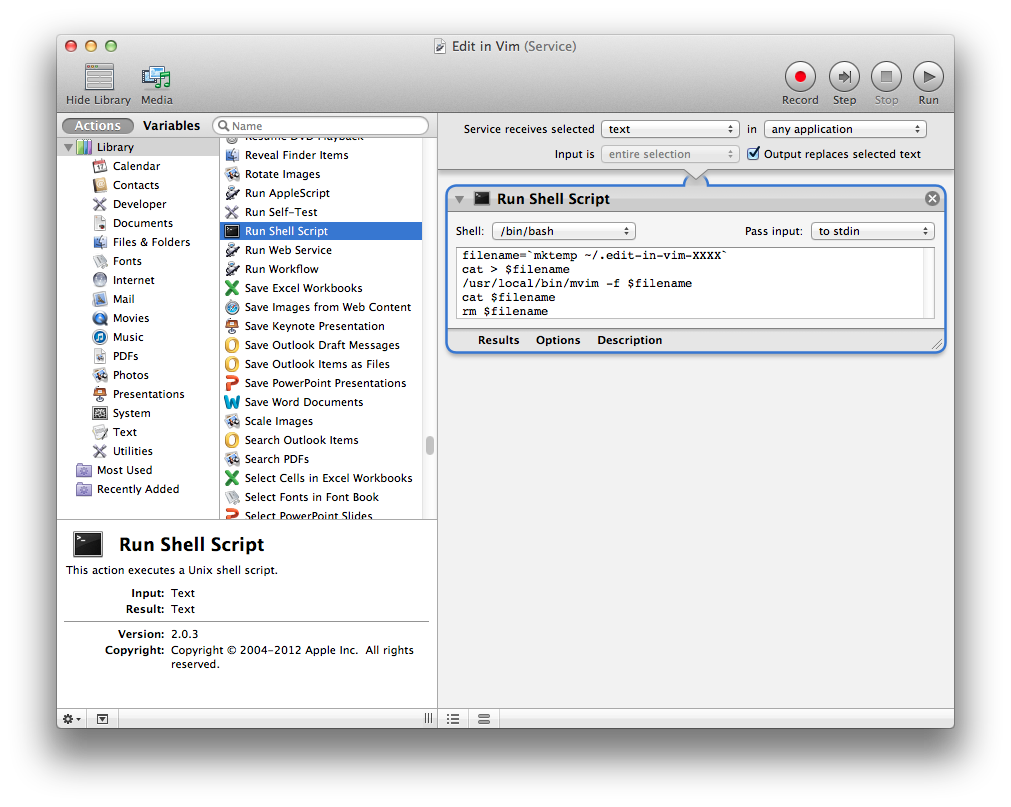Show the workflow log list view icon
The height and width of the screenshot is (807, 1011).
click(x=453, y=718)
